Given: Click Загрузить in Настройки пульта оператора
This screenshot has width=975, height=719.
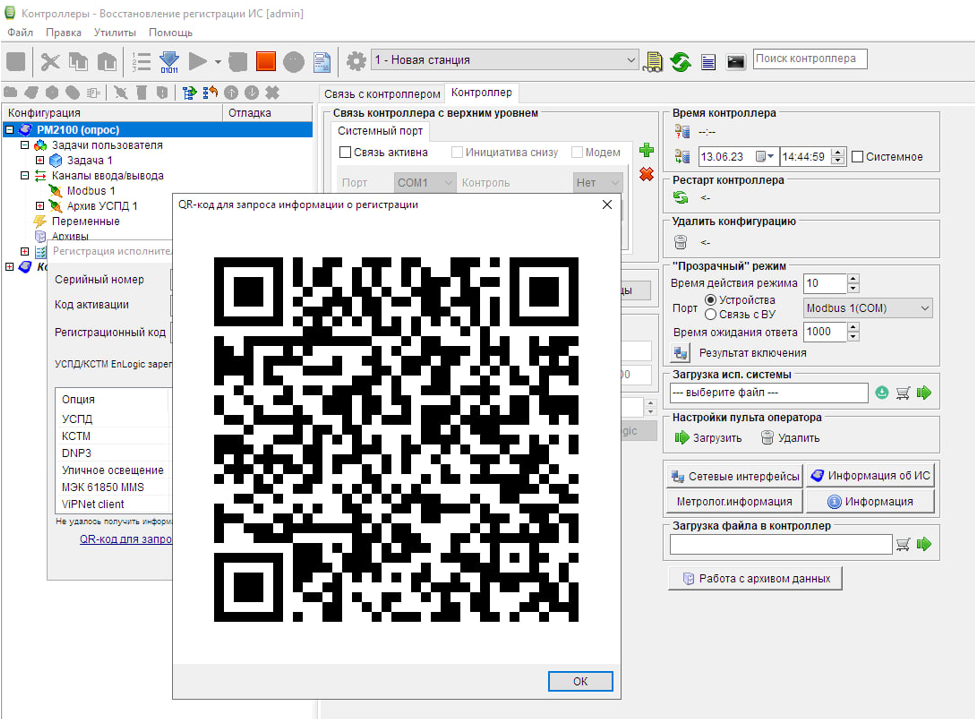Looking at the screenshot, I should point(708,438).
